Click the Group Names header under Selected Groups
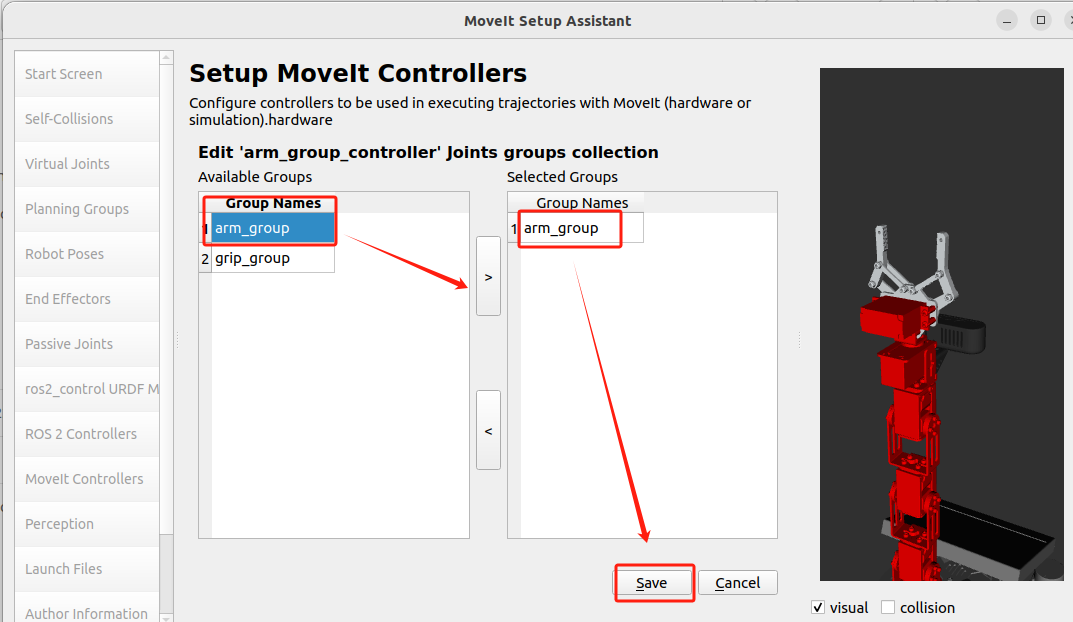Image resolution: width=1073 pixels, height=622 pixels. (582, 203)
